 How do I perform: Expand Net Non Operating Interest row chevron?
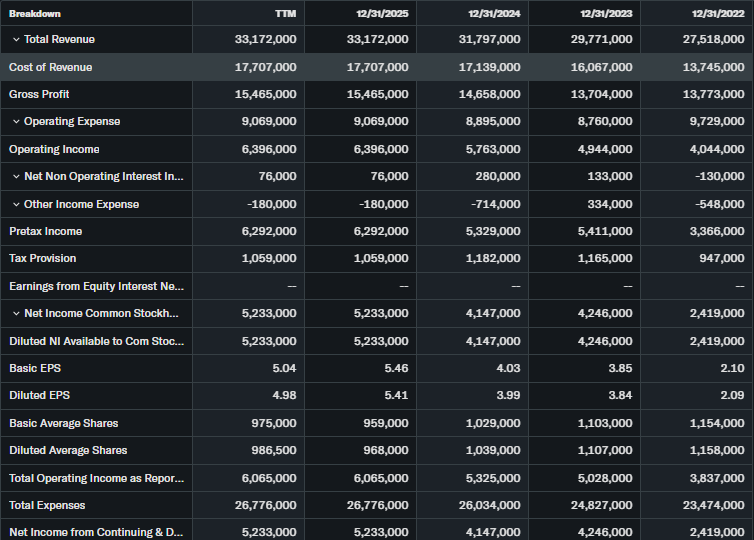(x=16, y=176)
